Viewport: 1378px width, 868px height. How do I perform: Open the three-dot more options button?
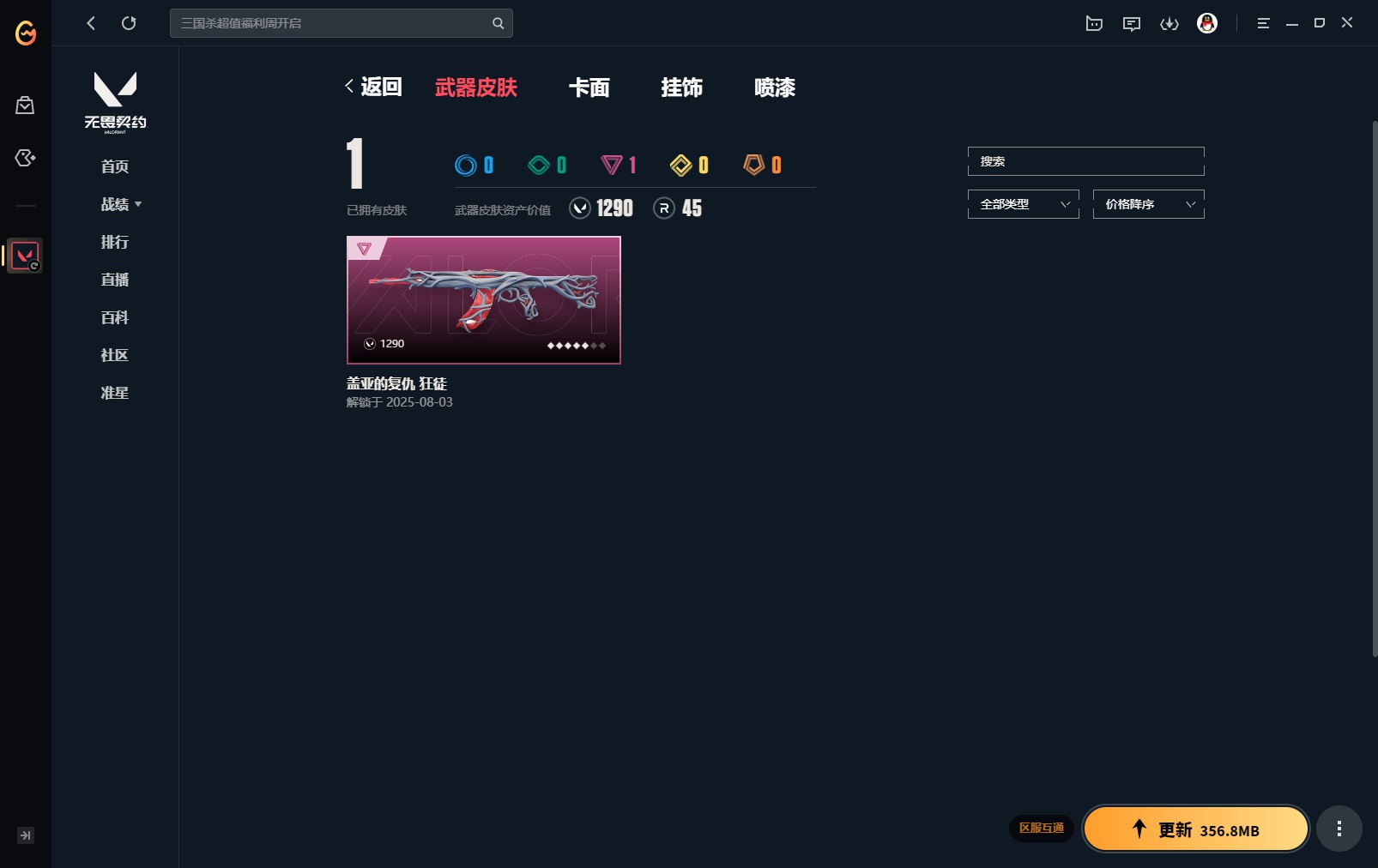pos(1339,829)
